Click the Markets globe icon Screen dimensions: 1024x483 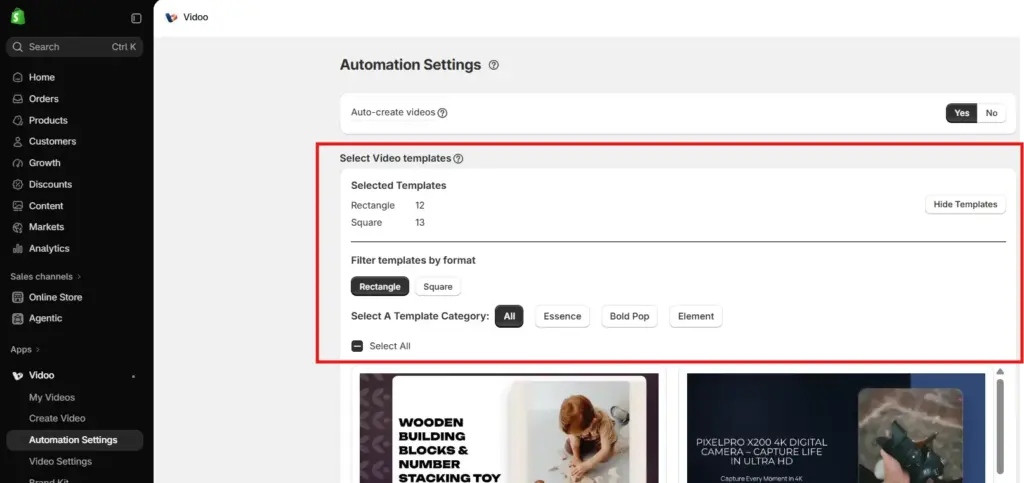(x=18, y=227)
